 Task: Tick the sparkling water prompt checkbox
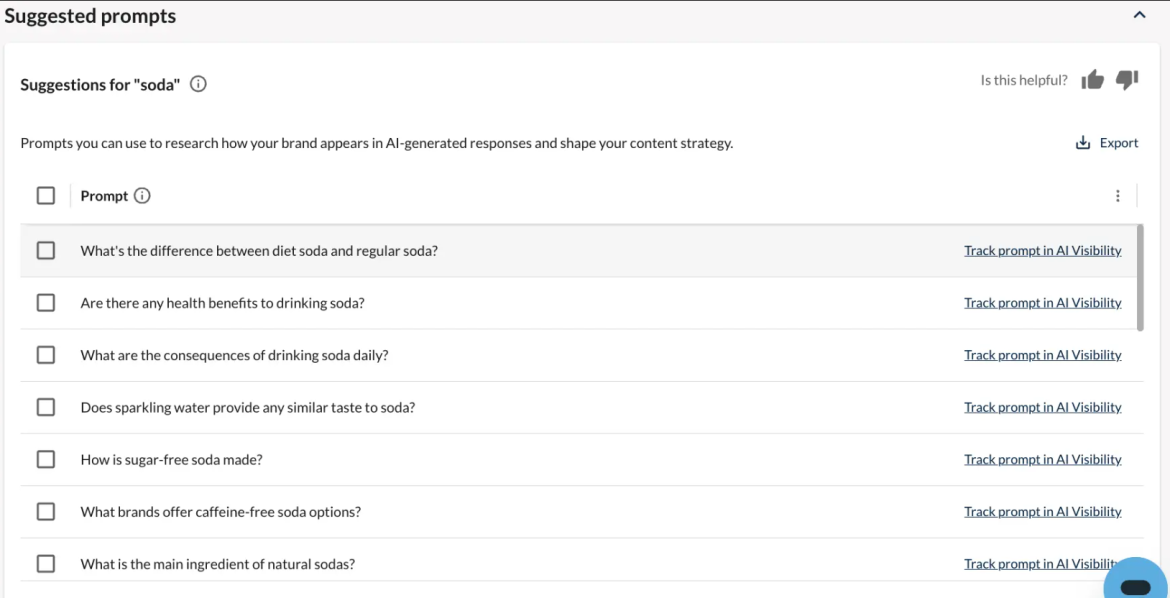tap(46, 408)
